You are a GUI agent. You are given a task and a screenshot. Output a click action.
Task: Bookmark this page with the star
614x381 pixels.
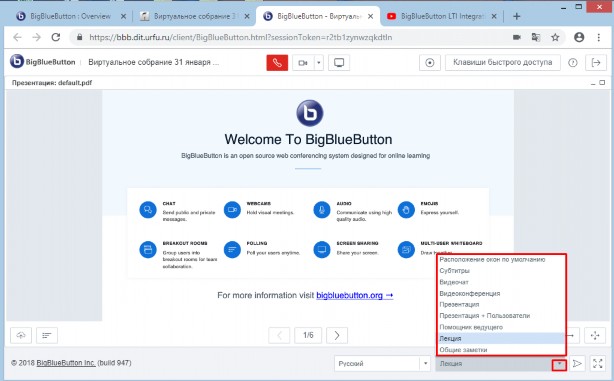click(555, 37)
